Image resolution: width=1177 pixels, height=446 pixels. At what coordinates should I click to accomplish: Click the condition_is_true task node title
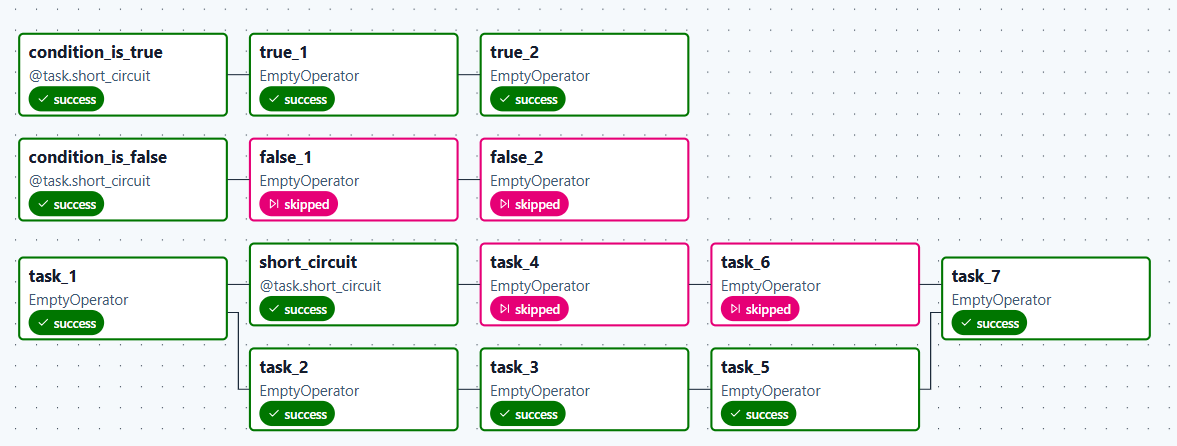pyautogui.click(x=95, y=52)
